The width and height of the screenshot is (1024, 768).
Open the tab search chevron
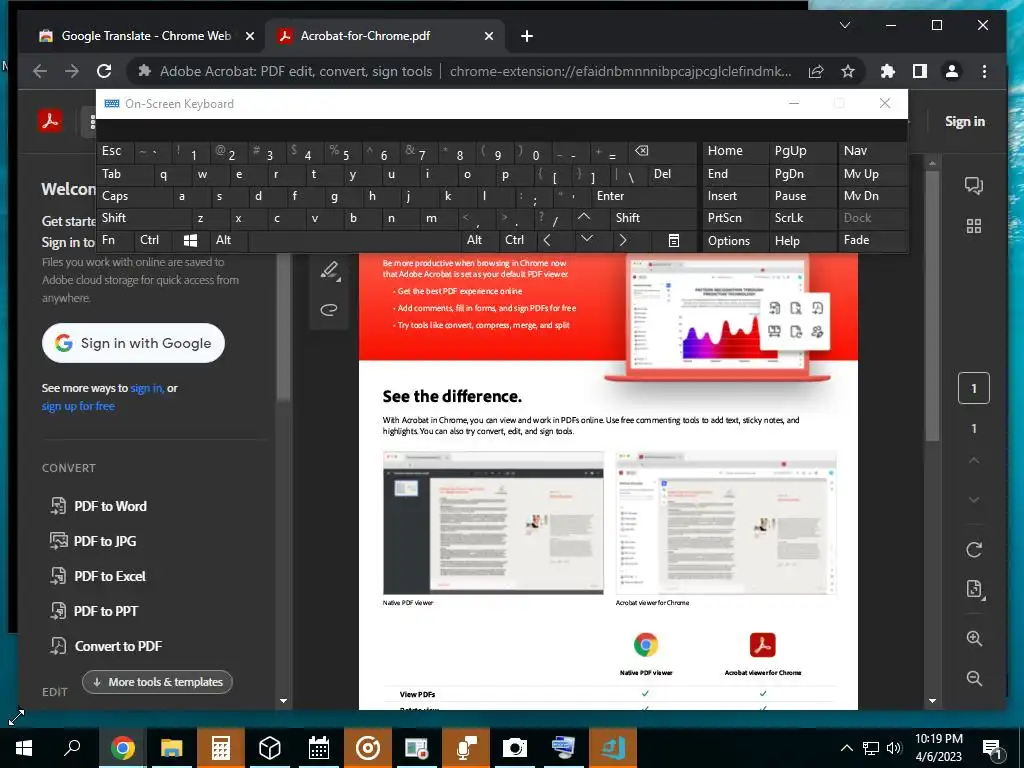844,25
